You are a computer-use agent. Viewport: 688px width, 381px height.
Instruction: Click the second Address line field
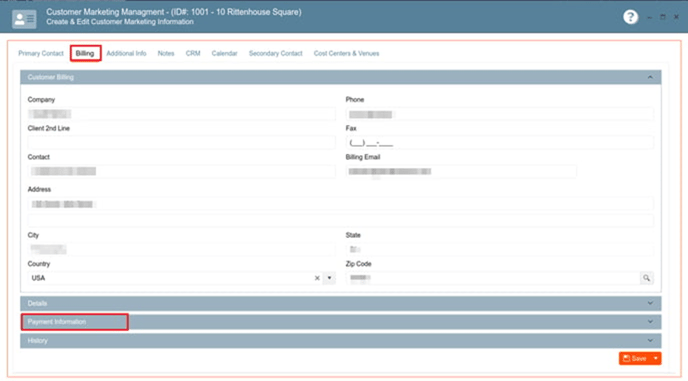click(x=340, y=220)
